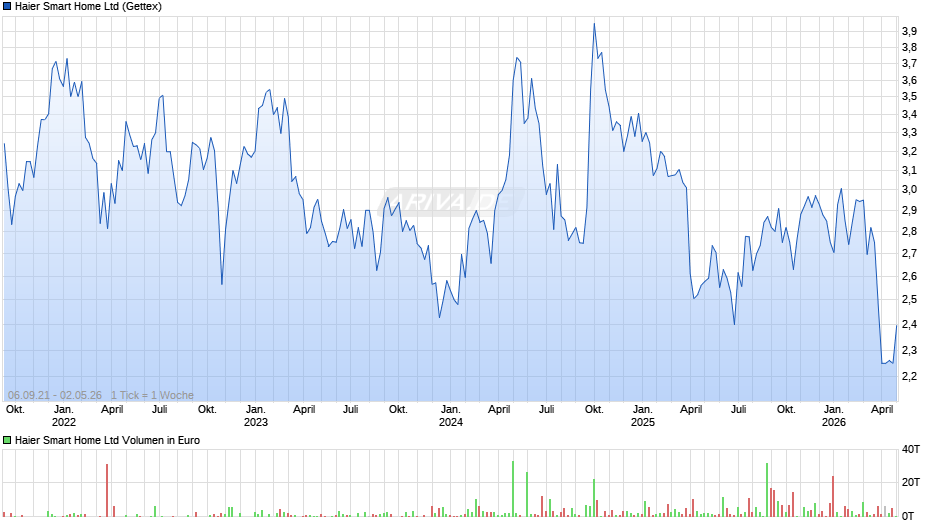
Task: Click the y-axis price value 3,7
Action: click(x=909, y=63)
